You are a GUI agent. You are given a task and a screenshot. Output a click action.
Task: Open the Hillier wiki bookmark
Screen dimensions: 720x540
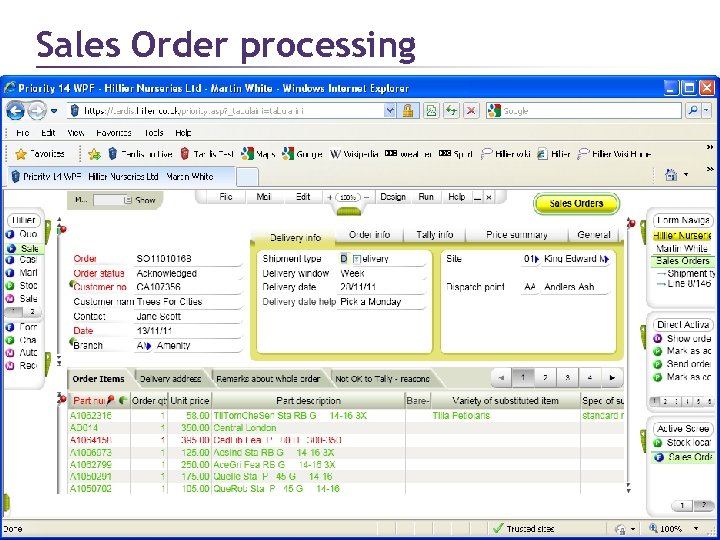(x=505, y=154)
